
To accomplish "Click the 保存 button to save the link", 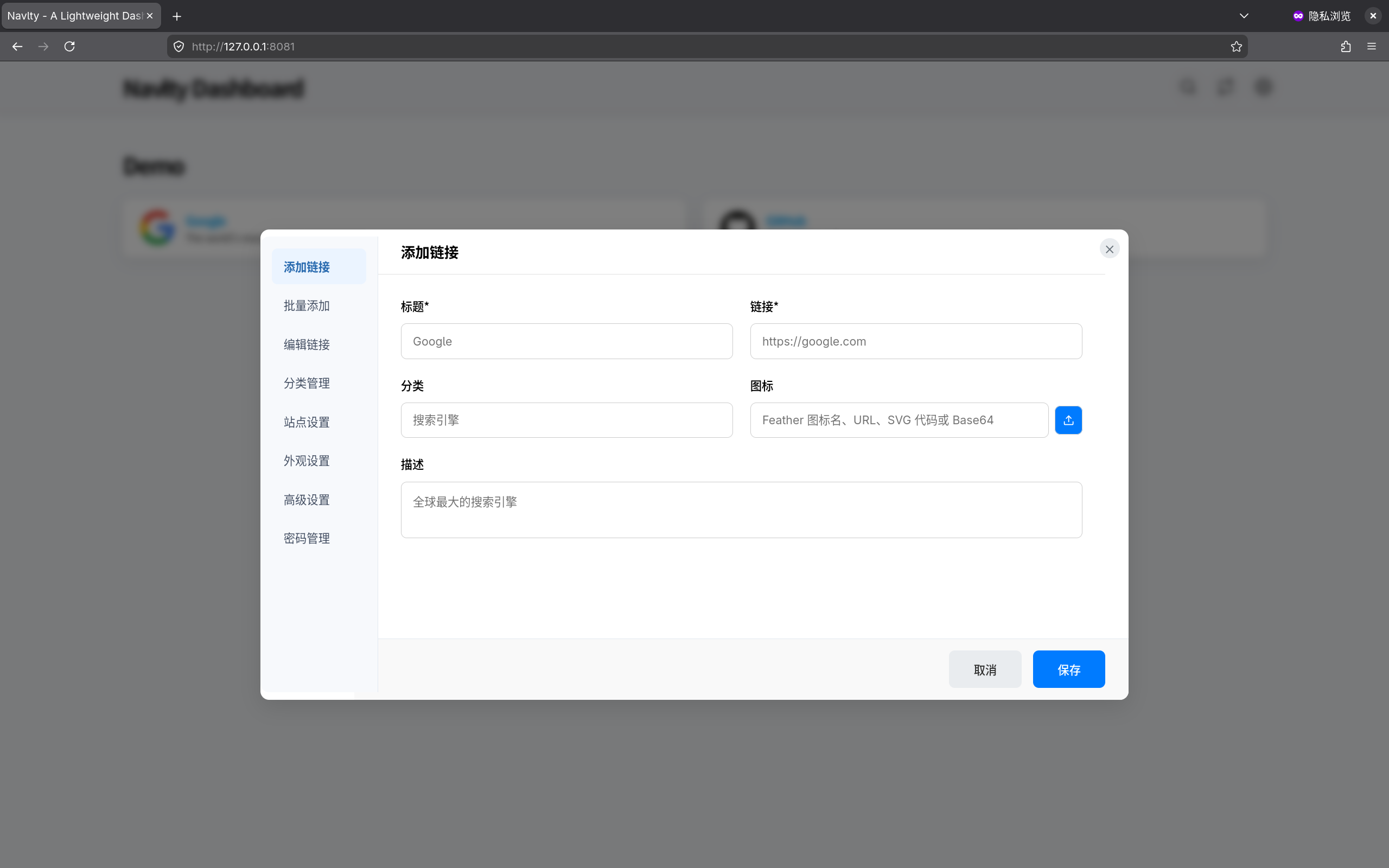I will coord(1068,669).
